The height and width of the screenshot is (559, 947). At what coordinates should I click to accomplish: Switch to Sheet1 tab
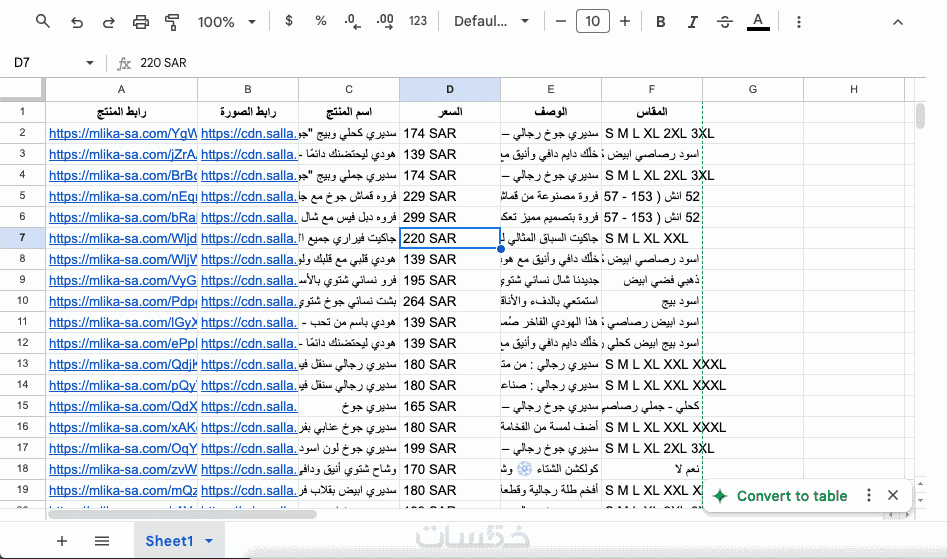click(x=169, y=541)
